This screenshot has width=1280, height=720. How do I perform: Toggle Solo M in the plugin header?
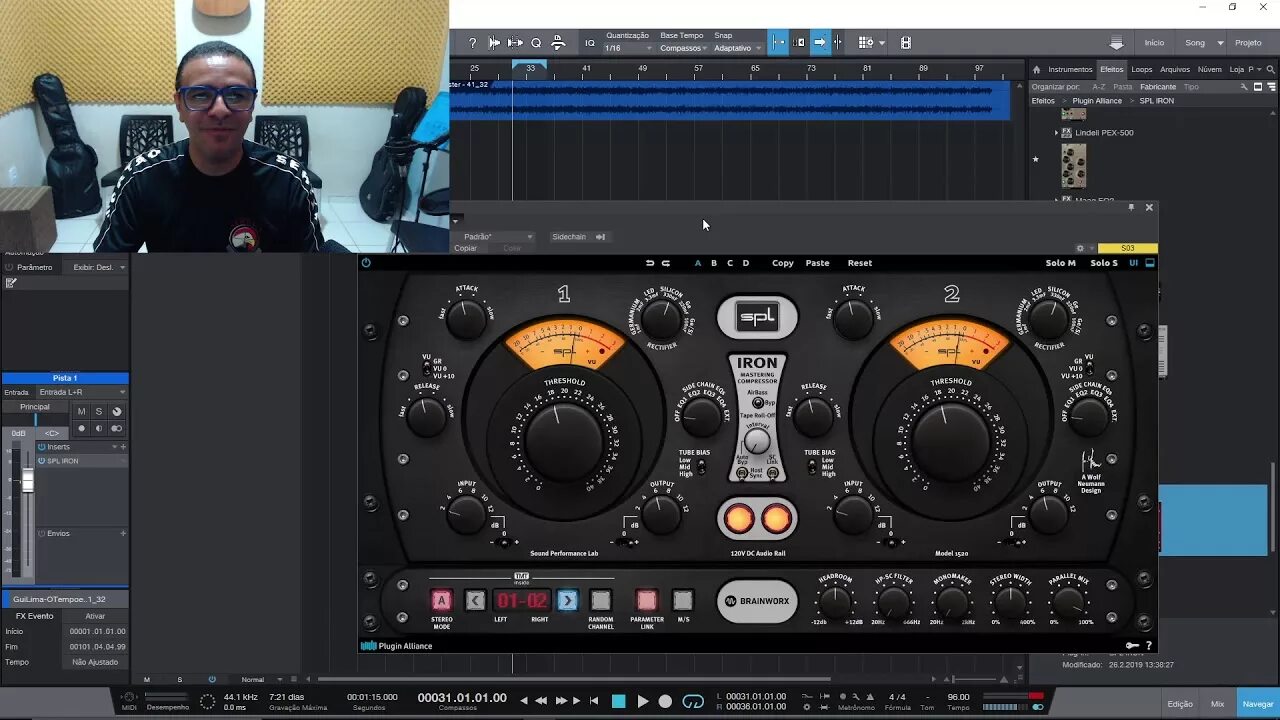(x=1060, y=263)
